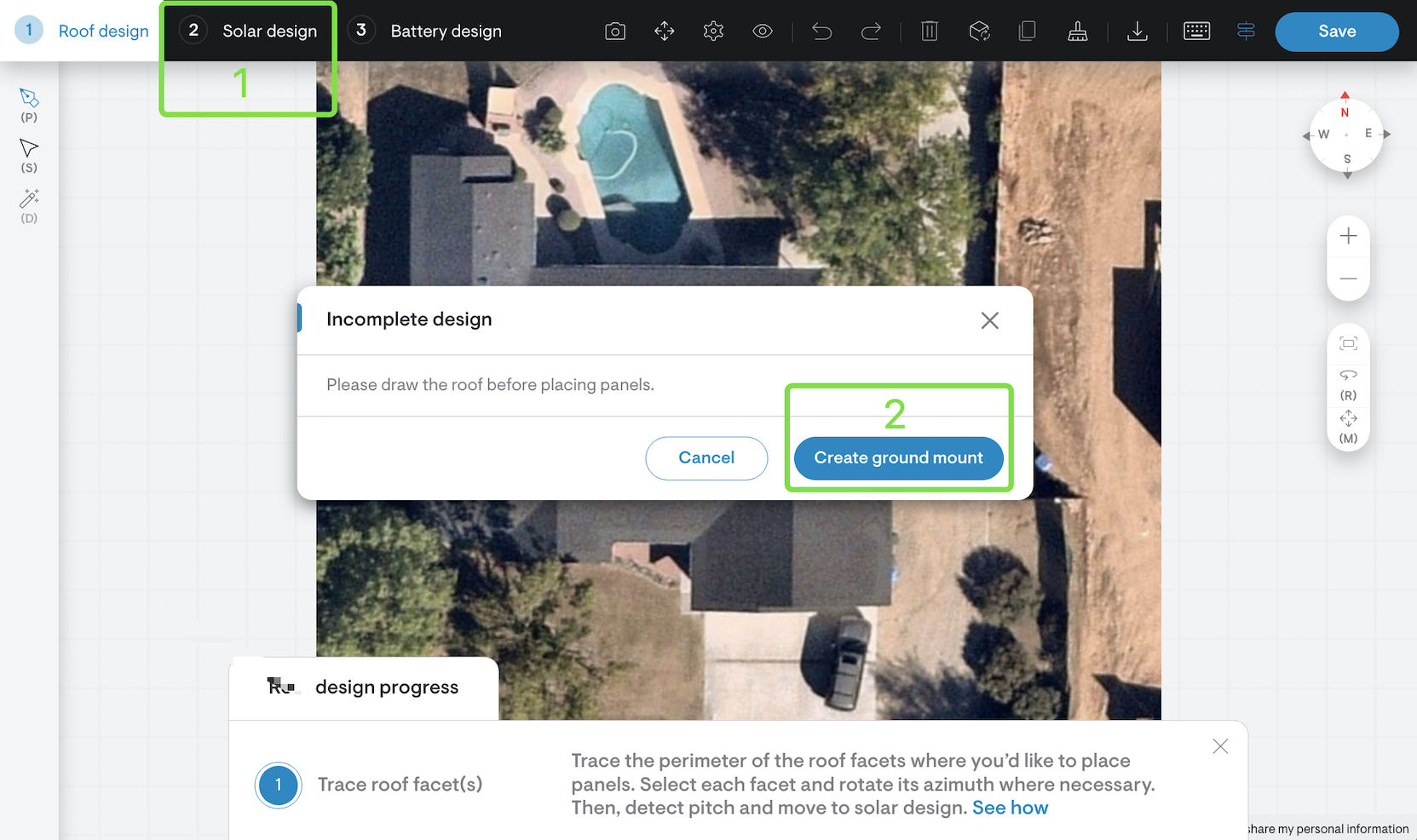Zoom in with the plus button
This screenshot has width=1417, height=840.
(1348, 237)
